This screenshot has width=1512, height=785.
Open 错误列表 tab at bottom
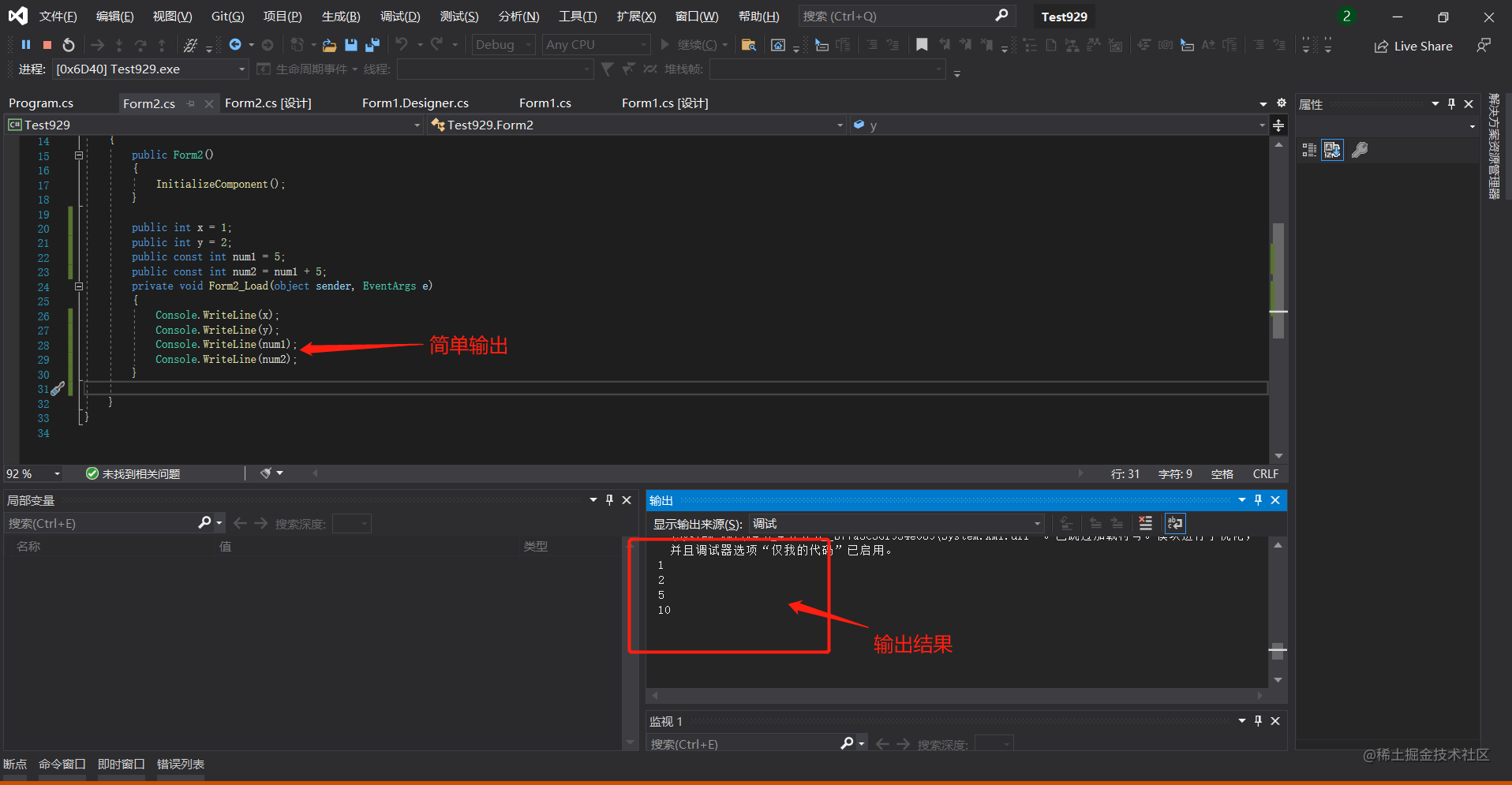click(x=181, y=764)
